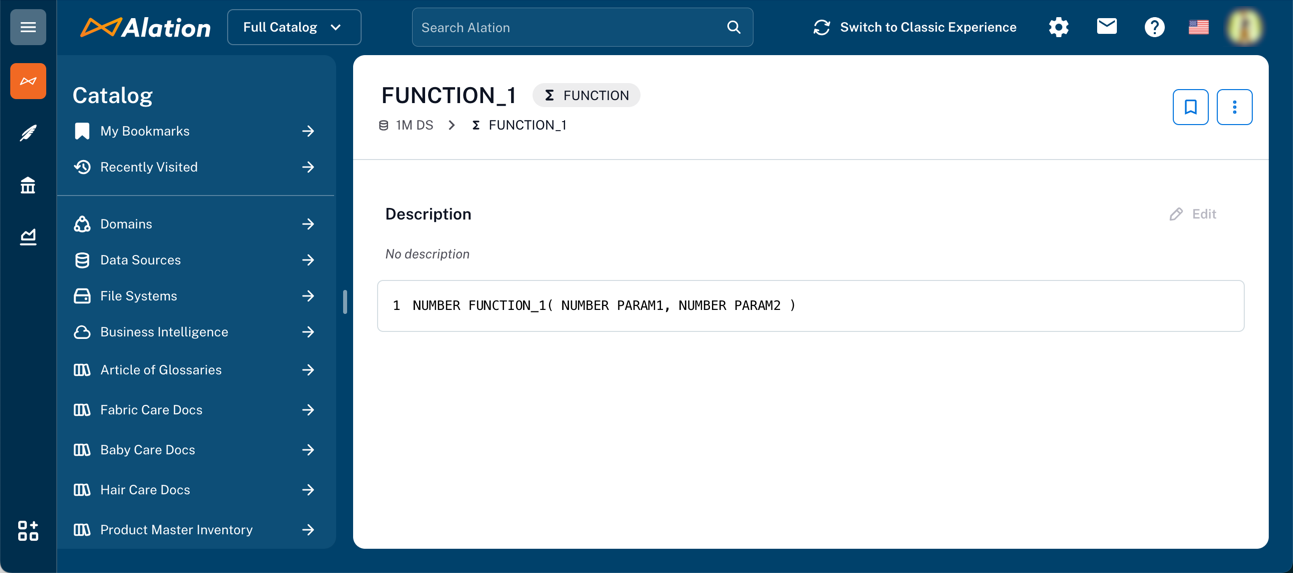Image resolution: width=1293 pixels, height=573 pixels.
Task: Open the help question mark icon
Action: click(x=1155, y=27)
